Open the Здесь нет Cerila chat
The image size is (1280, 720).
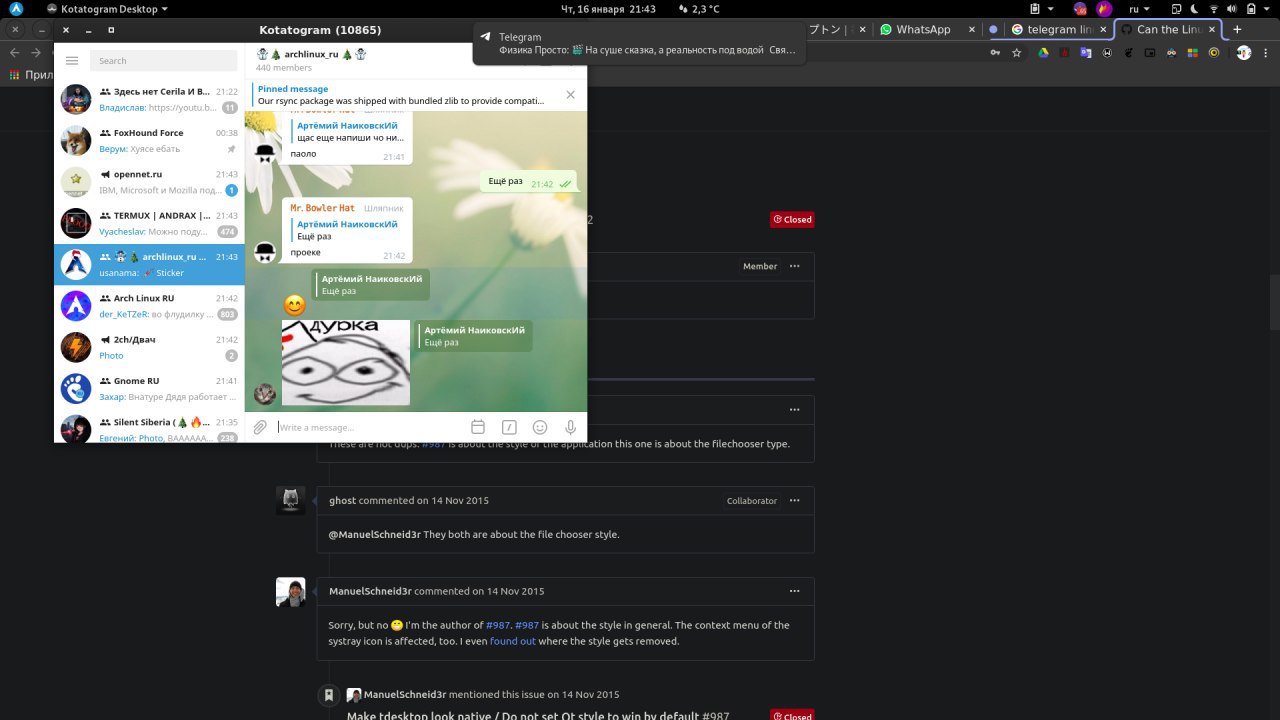pyautogui.click(x=149, y=99)
